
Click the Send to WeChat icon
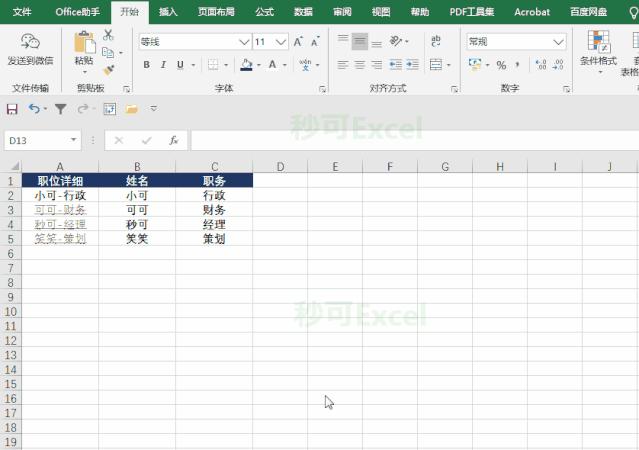[x=30, y=49]
